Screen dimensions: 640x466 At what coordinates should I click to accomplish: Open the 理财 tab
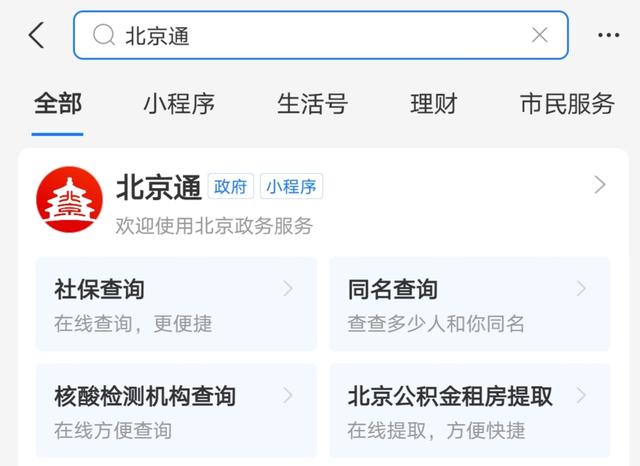pos(434,104)
